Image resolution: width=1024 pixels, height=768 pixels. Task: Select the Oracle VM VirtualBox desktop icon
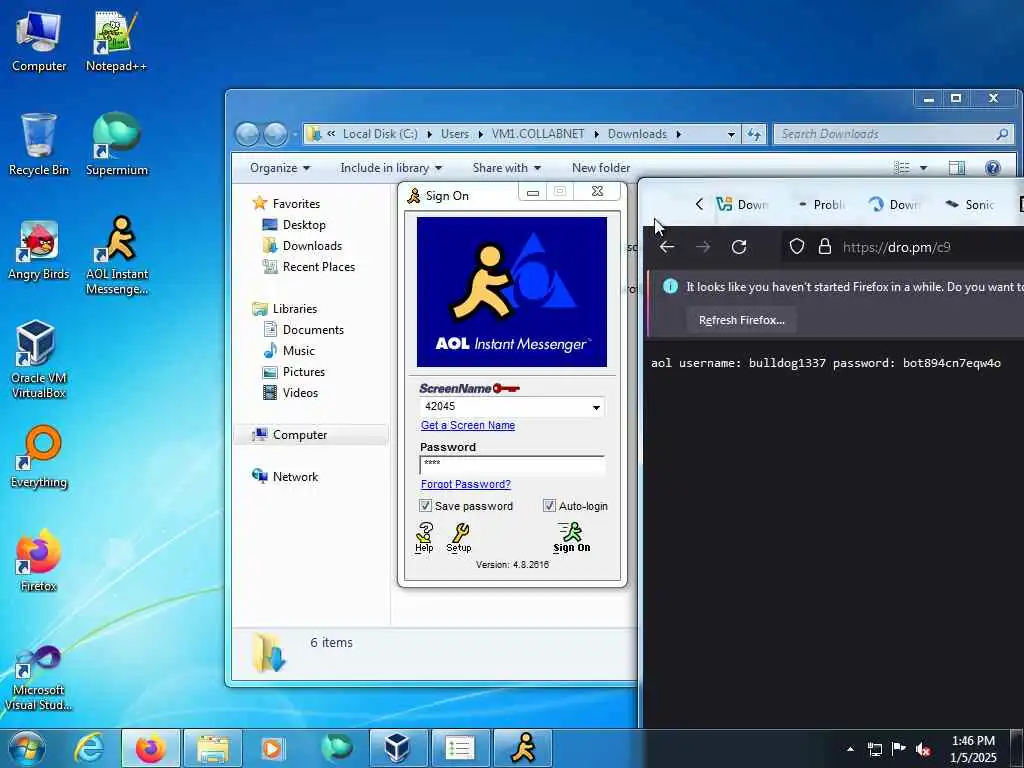pyautogui.click(x=39, y=359)
